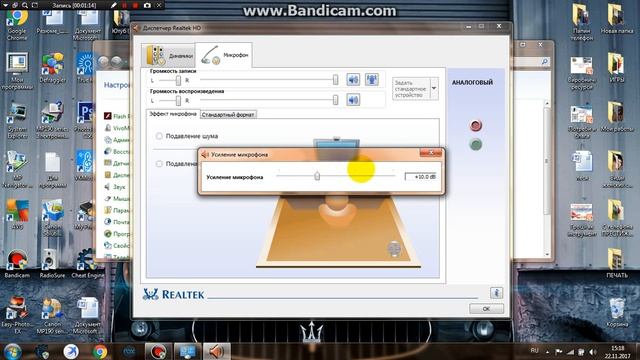Open the Эффект микрофона sub-tab
The image size is (640, 360).
173,114
